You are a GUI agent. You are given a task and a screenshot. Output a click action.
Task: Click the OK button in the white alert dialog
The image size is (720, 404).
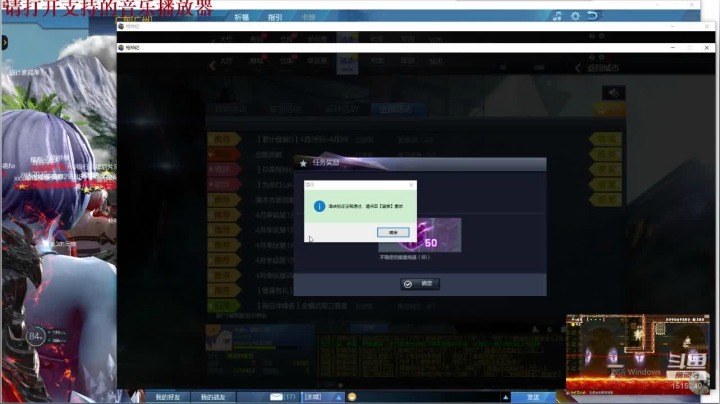click(x=393, y=232)
